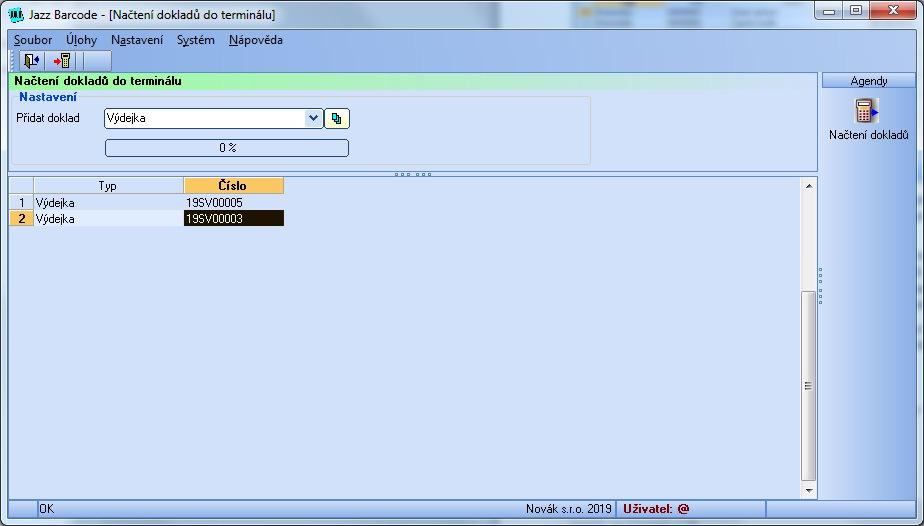Click the vertical scrollbar thumb
The height and width of the screenshot is (526, 924).
coord(808,386)
